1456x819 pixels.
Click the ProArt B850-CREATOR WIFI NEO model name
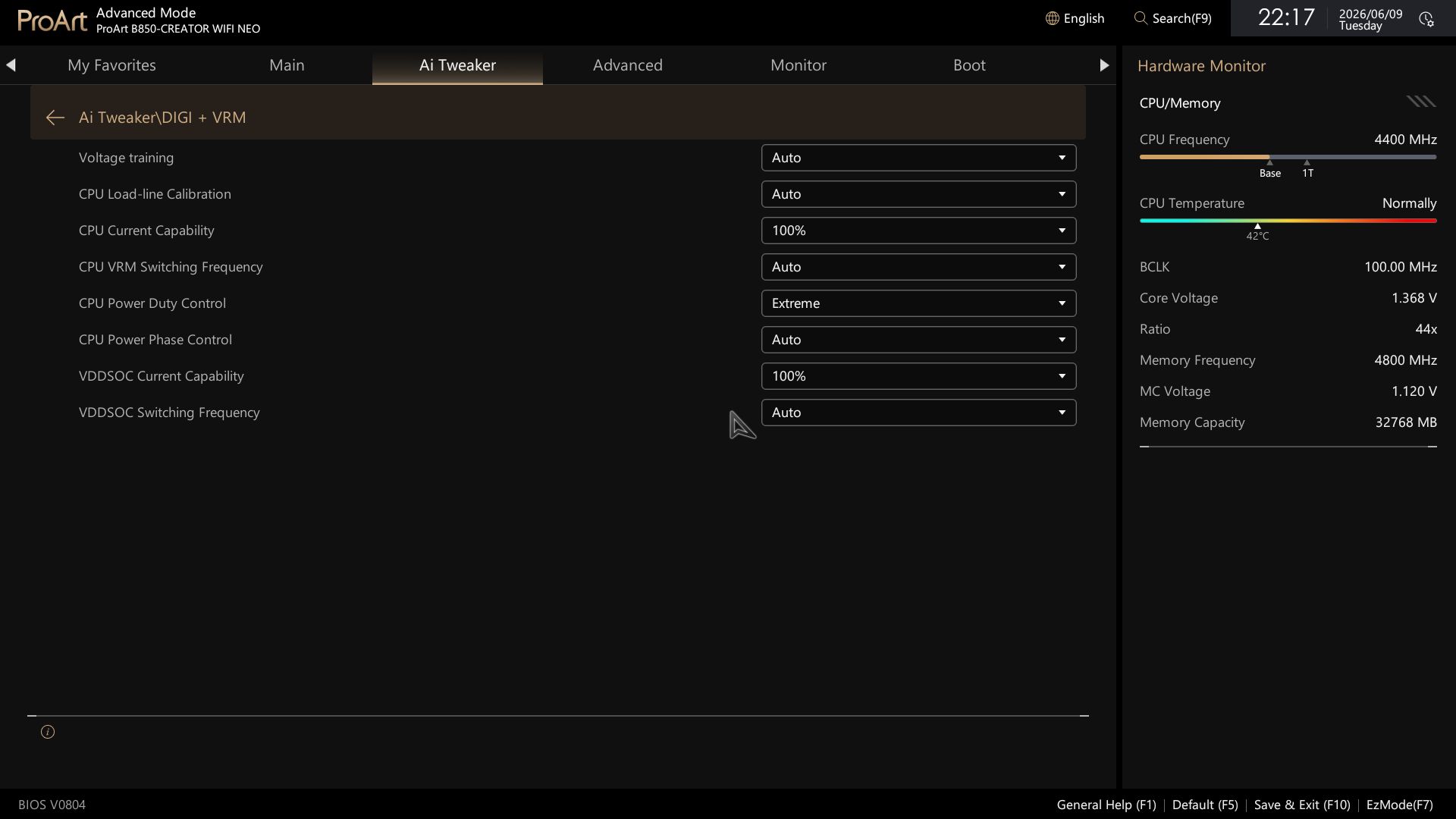pos(178,29)
